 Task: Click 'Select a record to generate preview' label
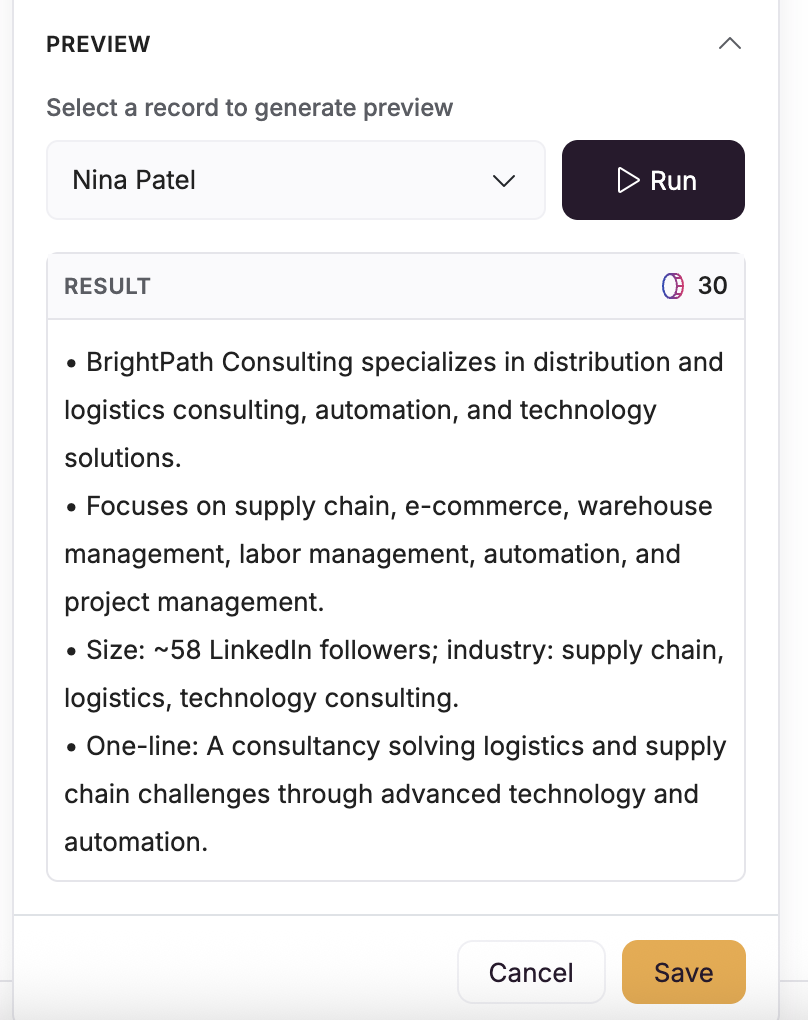(x=249, y=107)
